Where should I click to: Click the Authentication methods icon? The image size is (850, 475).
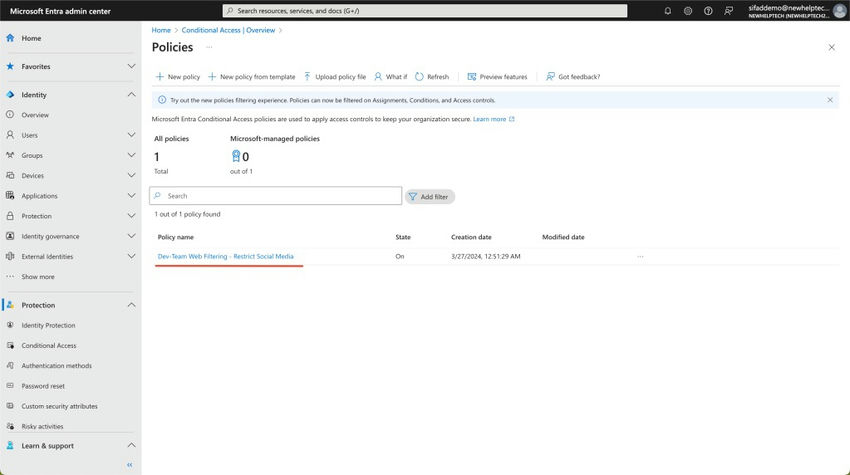pos(10,365)
